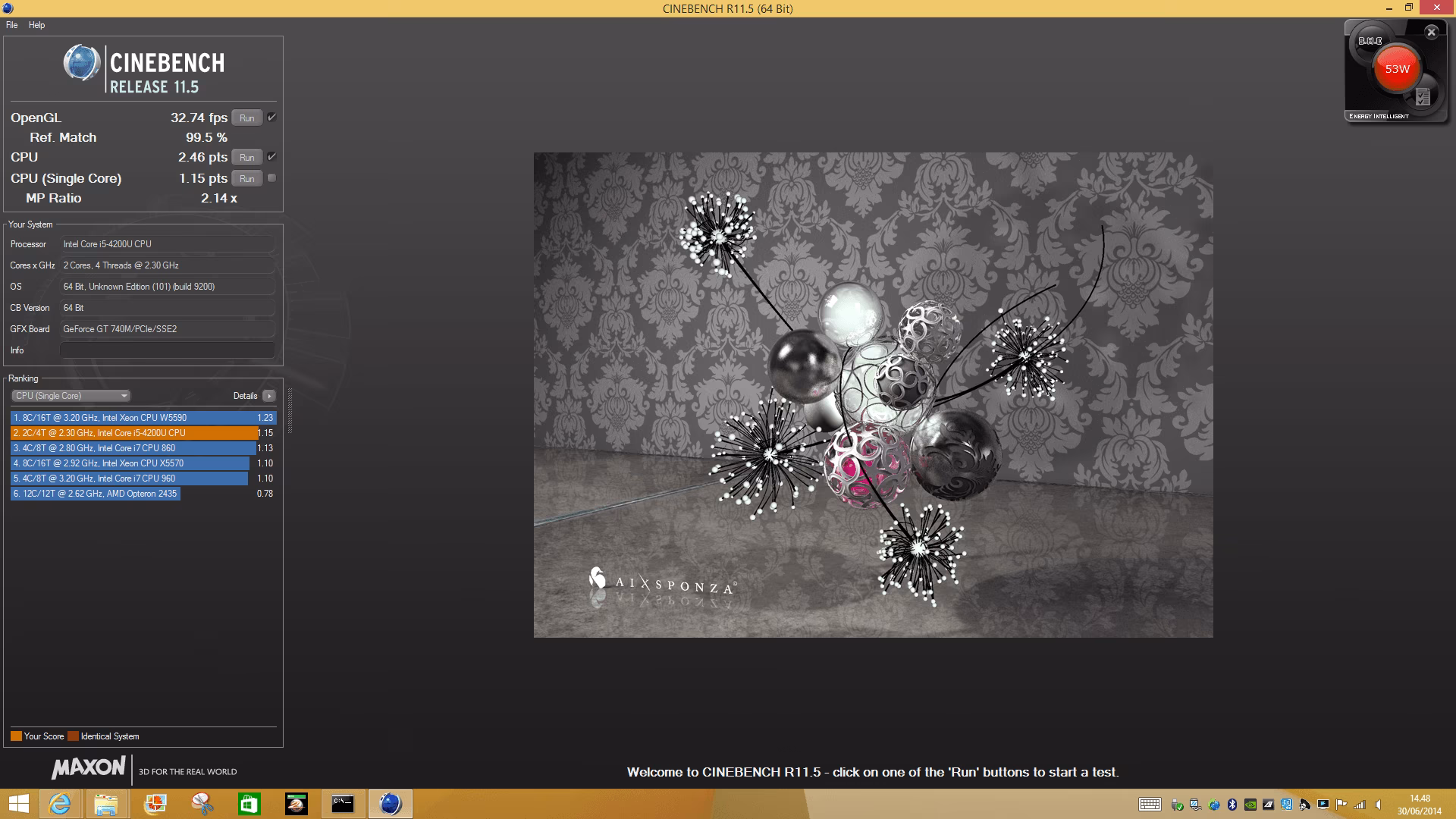Image resolution: width=1456 pixels, height=819 pixels.
Task: Open the Windows Store taskbar icon
Action: point(249,804)
